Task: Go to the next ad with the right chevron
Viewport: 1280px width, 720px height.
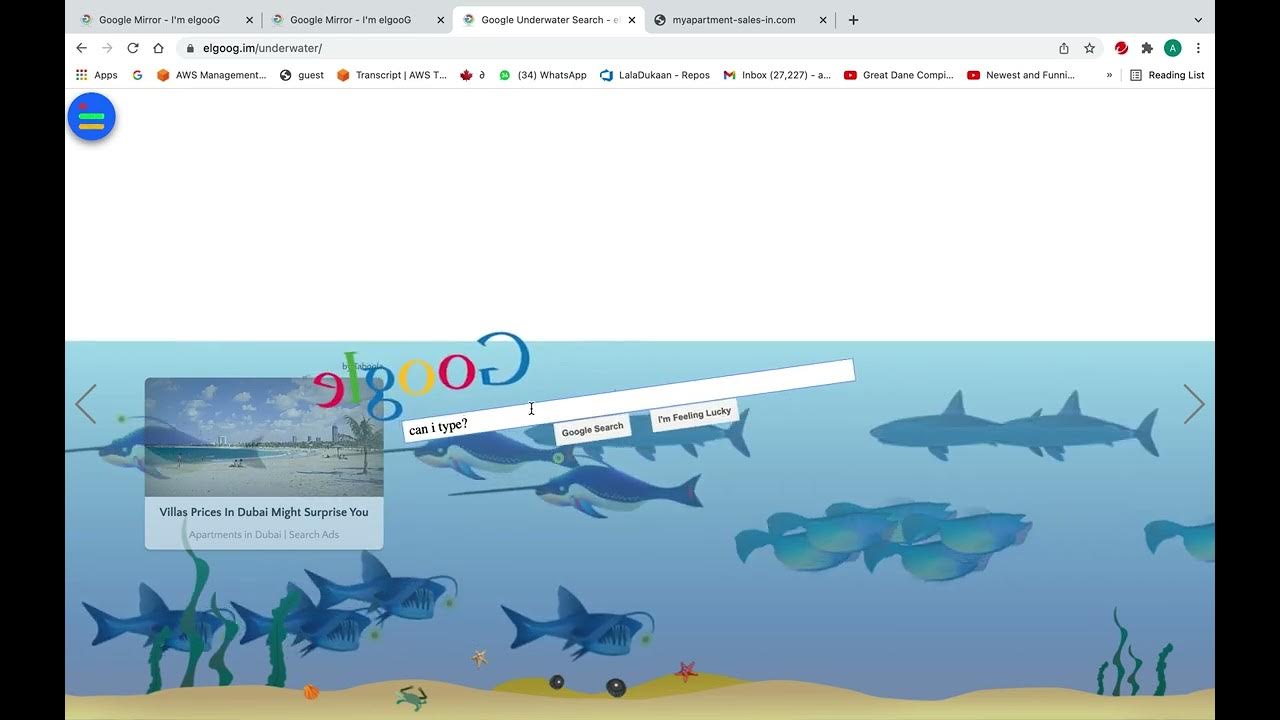Action: coord(1194,404)
